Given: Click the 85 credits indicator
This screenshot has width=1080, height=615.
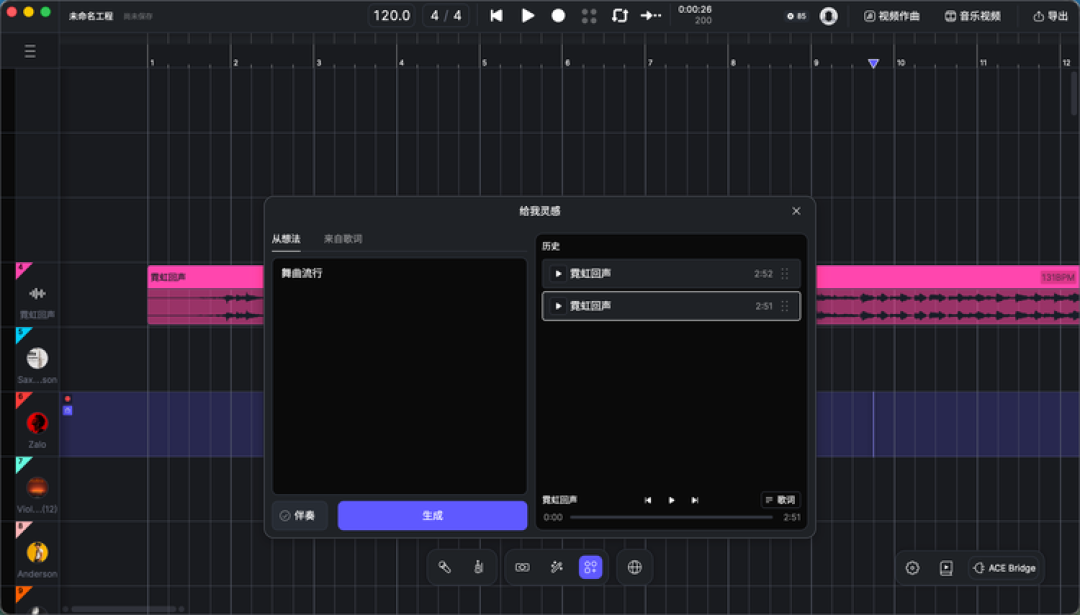Looking at the screenshot, I should 797,16.
